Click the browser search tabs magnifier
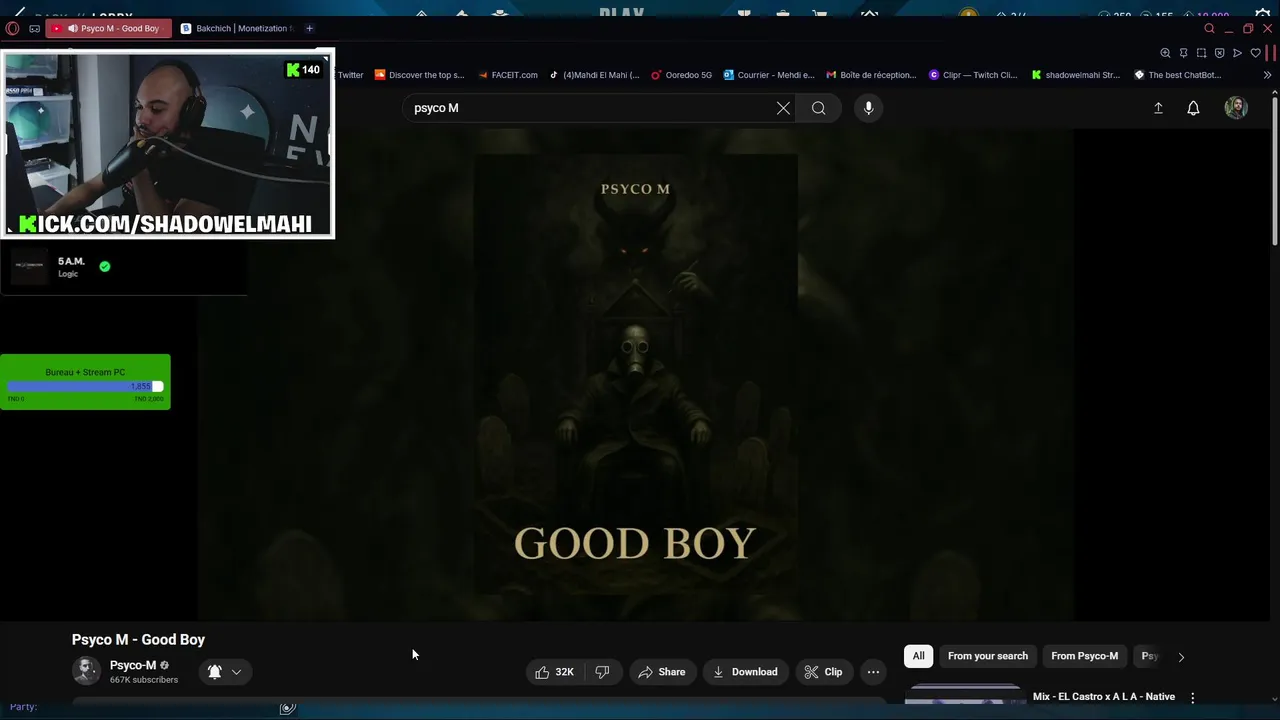The image size is (1280, 720). coord(1209,28)
